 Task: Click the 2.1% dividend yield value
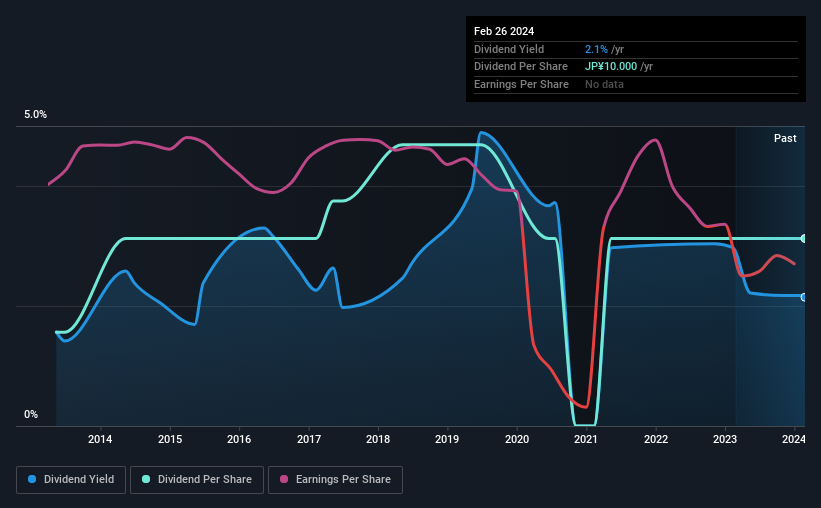(x=596, y=49)
